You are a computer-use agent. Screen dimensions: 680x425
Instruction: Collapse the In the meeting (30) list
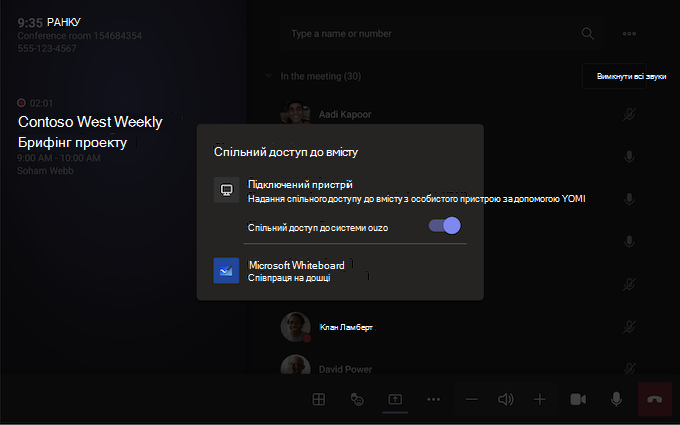click(x=268, y=76)
